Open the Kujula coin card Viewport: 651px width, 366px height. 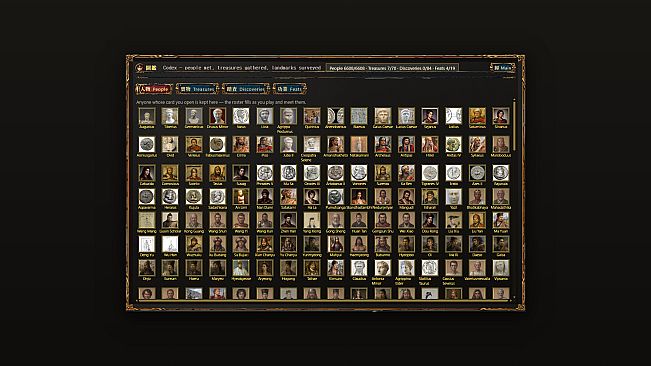point(194,197)
